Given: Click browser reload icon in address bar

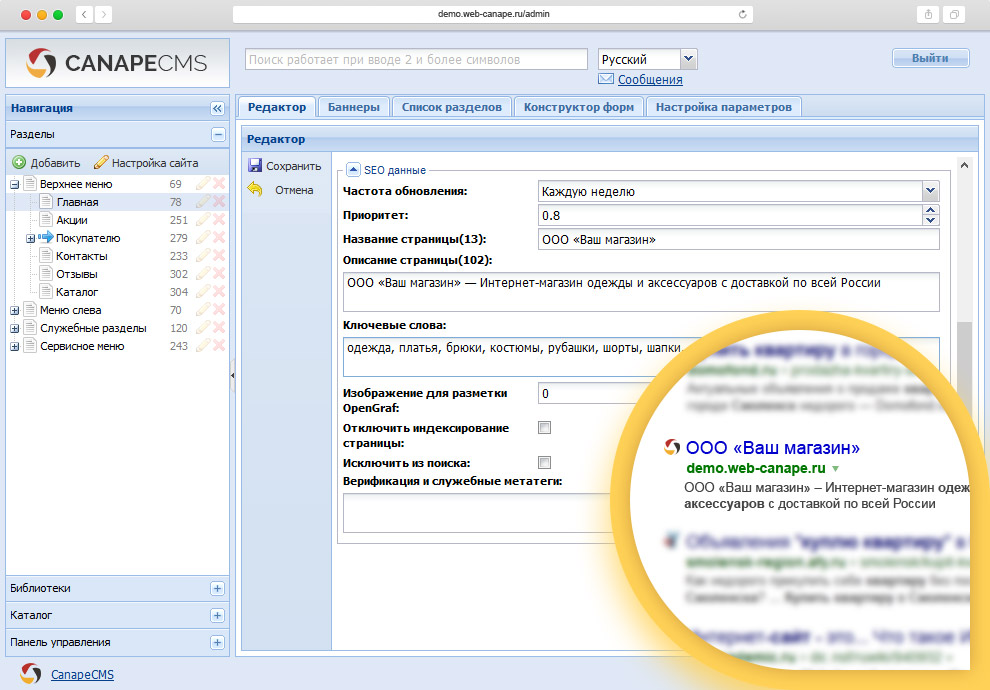Looking at the screenshot, I should point(742,14).
